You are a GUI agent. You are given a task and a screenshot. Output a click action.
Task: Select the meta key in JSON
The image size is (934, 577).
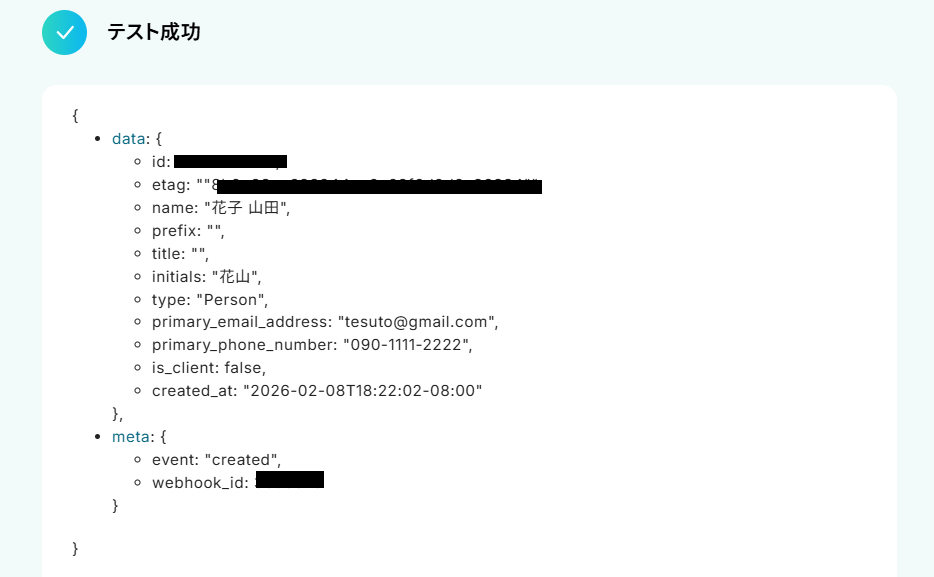point(130,436)
